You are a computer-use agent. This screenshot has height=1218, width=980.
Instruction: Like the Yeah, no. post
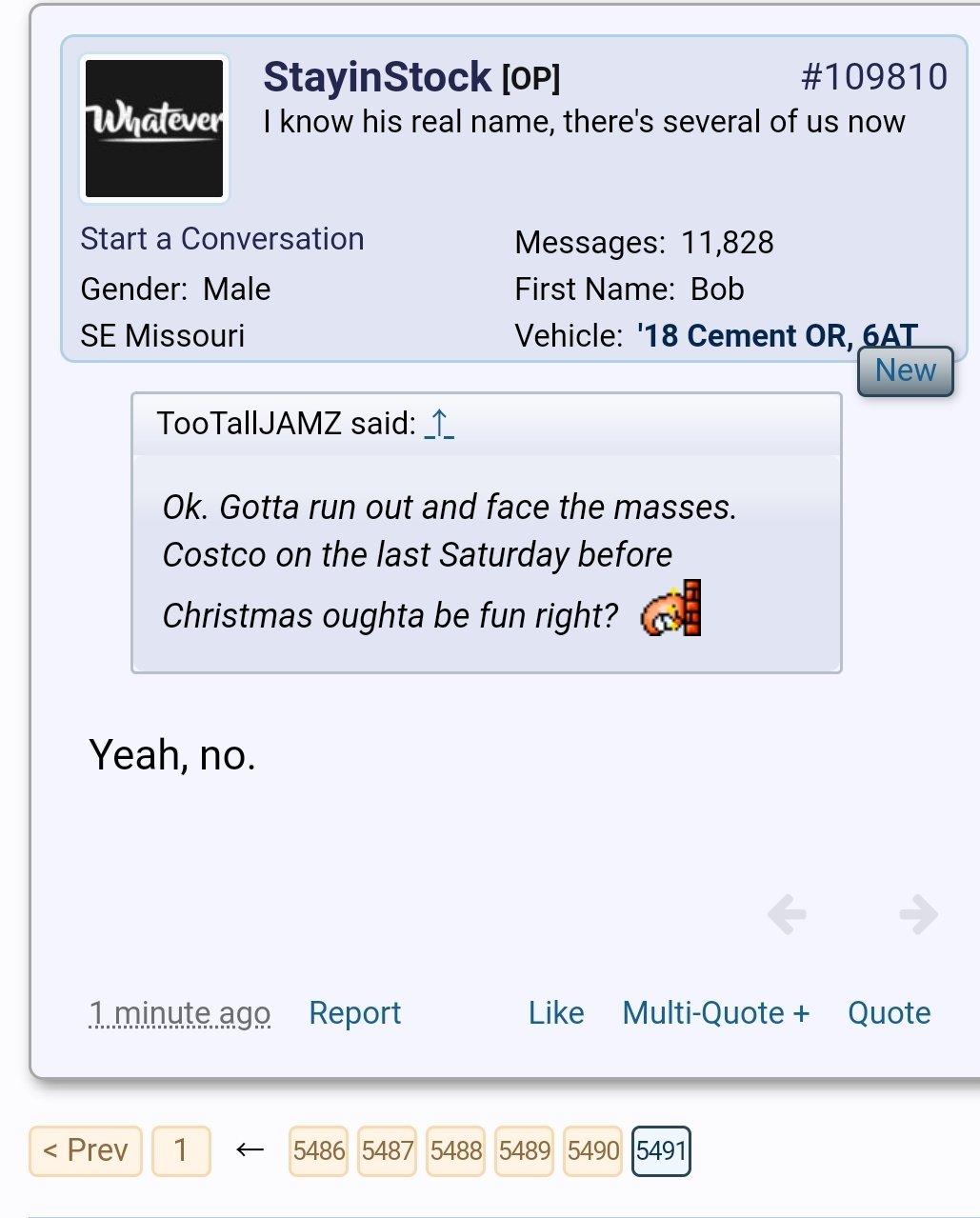pyautogui.click(x=556, y=1013)
